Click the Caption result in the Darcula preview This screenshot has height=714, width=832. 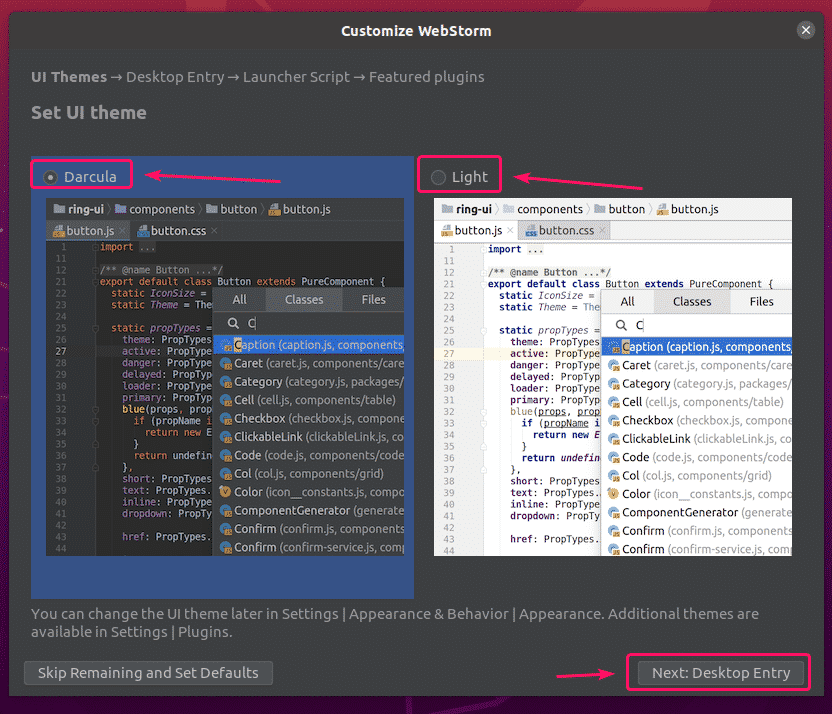pyautogui.click(x=308, y=345)
